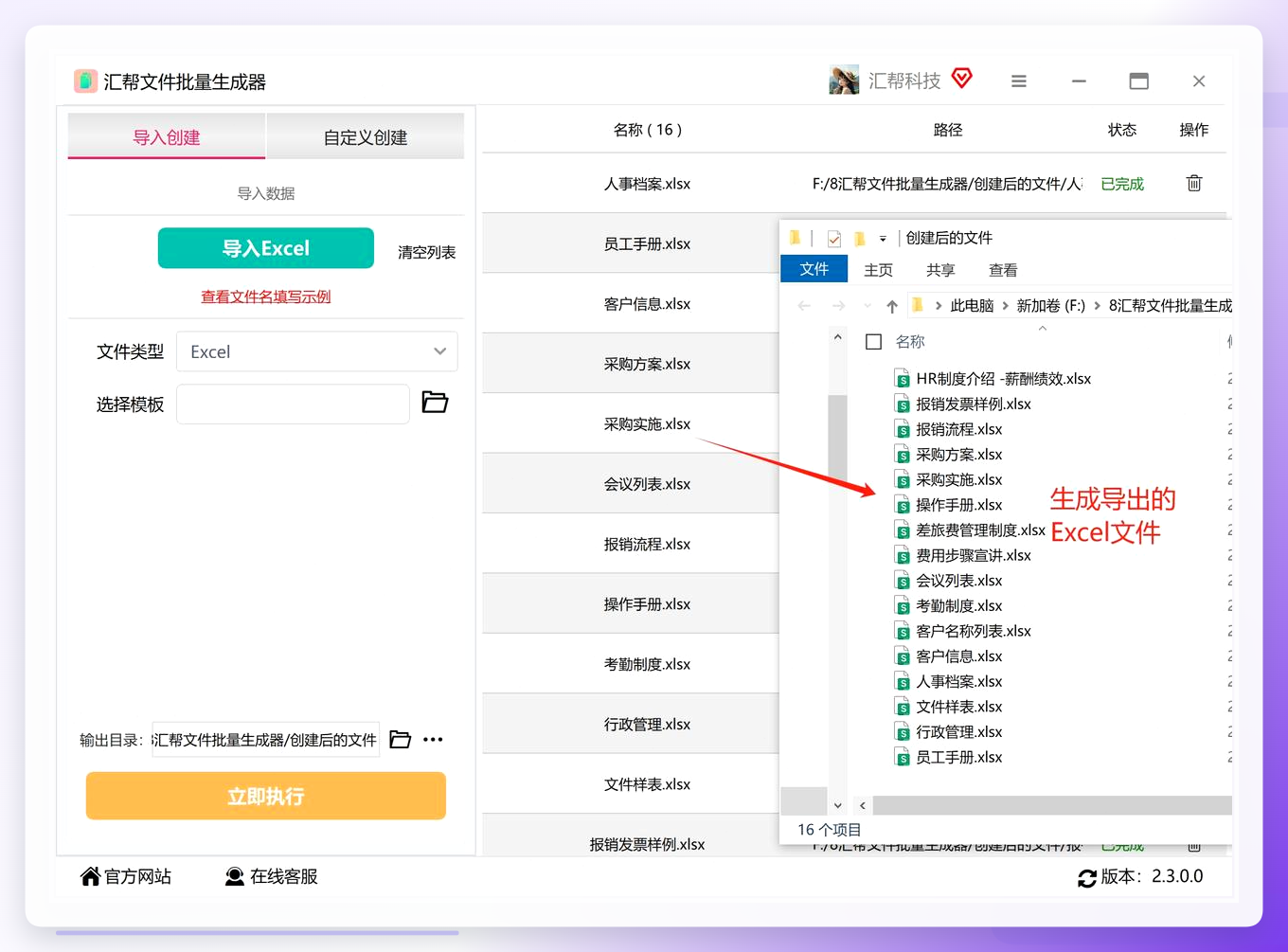The image size is (1288, 952).
Task: Click 客户信息.xlsx row in generator list
Action: [x=631, y=303]
